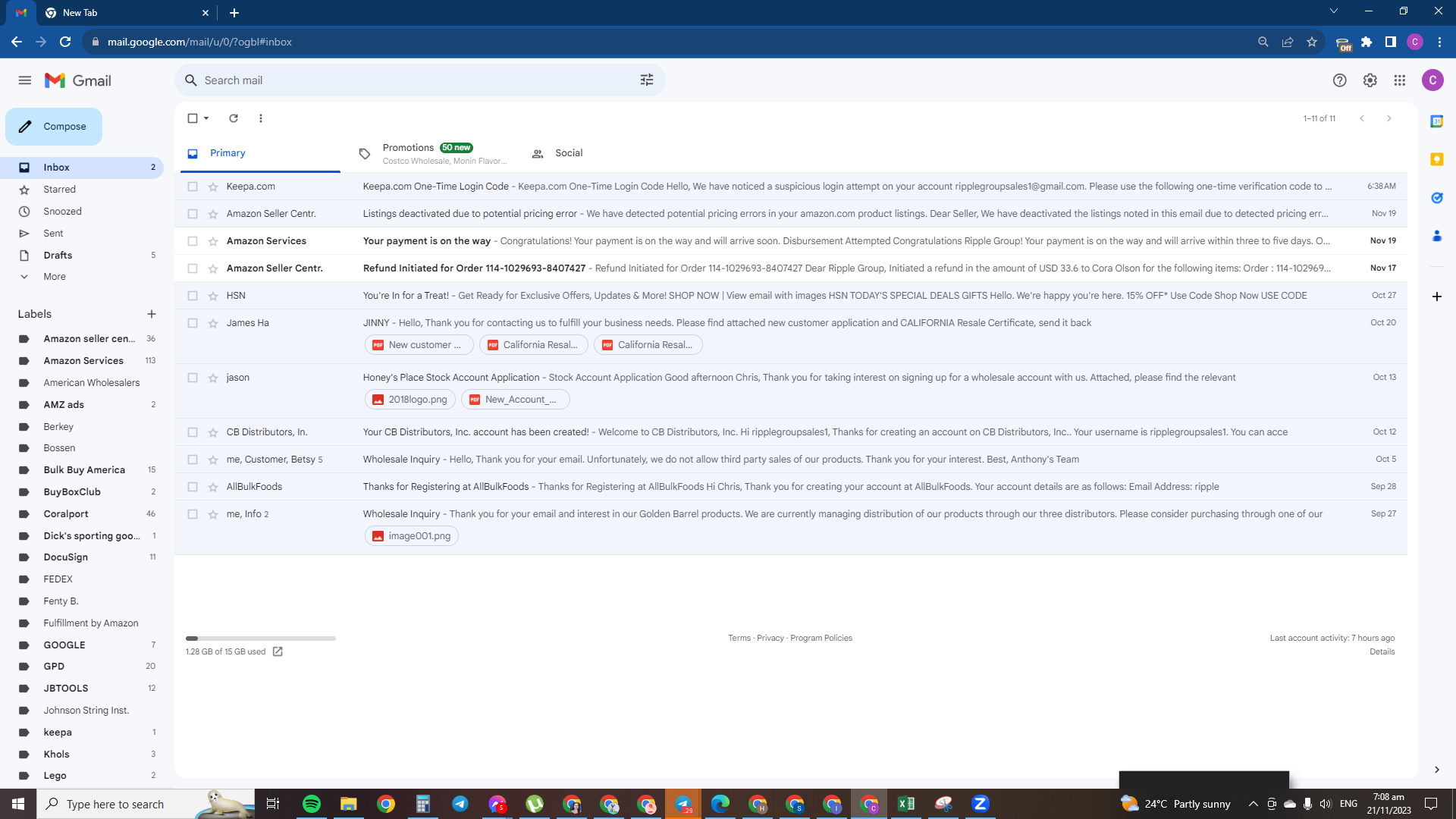Refresh the inbox mail list
1456x819 pixels.
tap(234, 118)
